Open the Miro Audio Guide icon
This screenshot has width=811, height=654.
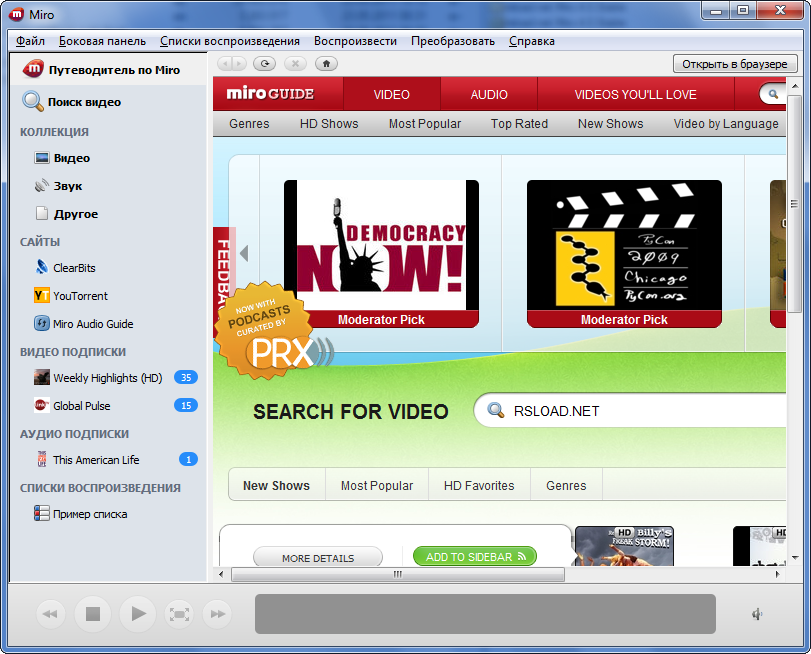[42, 323]
